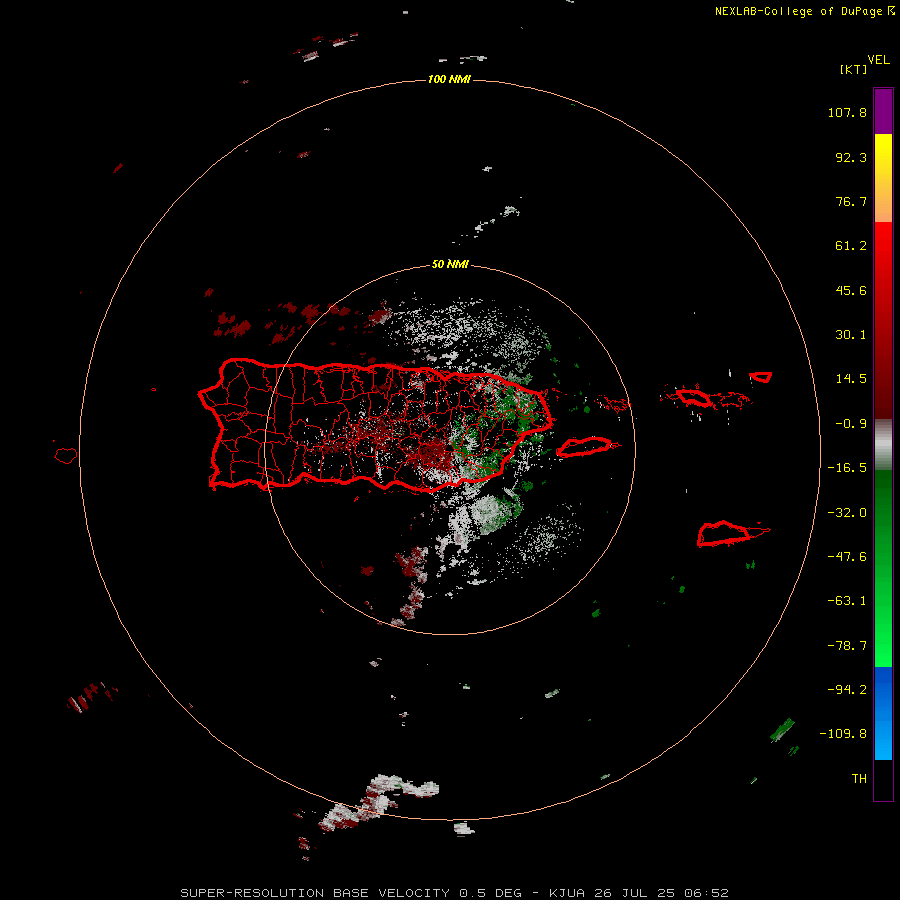Pick the purple segment of the velocity color bar
Viewport: 900px width, 900px height.
(883, 111)
